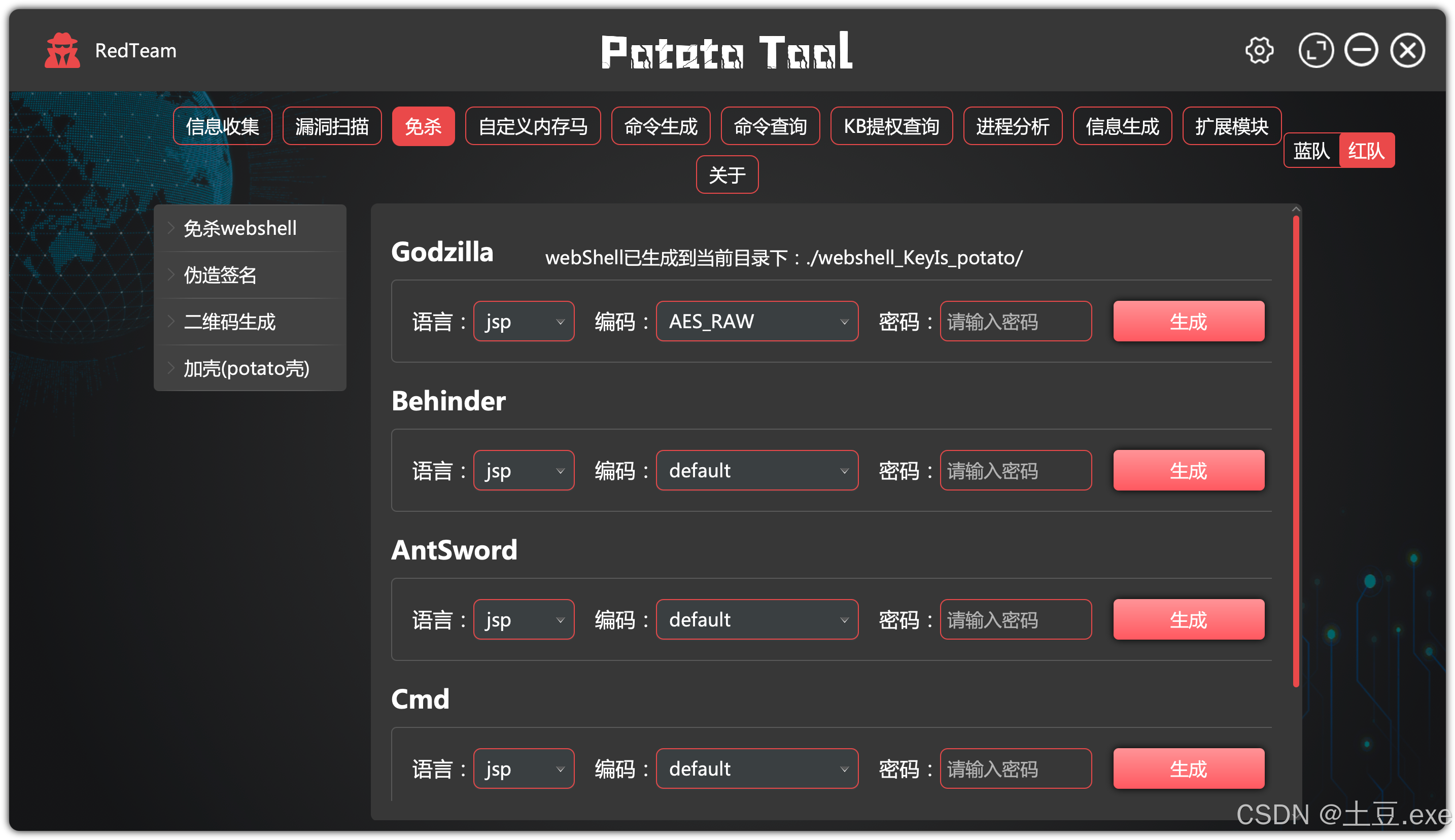The height and width of the screenshot is (840, 1455).
Task: Click chevron arrow beside 免杀webshell
Action: (x=171, y=228)
